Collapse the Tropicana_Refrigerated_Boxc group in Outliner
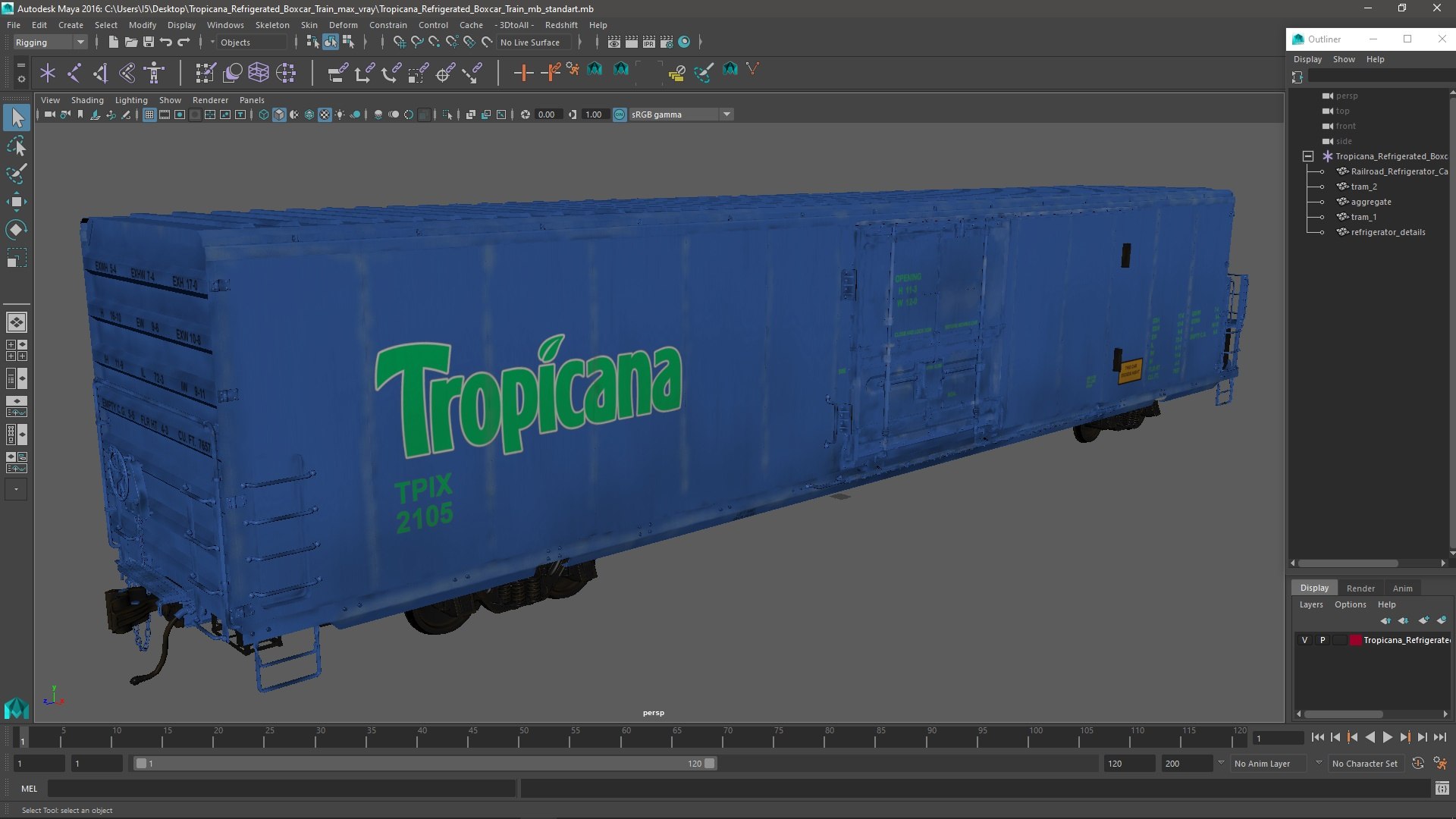 point(1308,156)
